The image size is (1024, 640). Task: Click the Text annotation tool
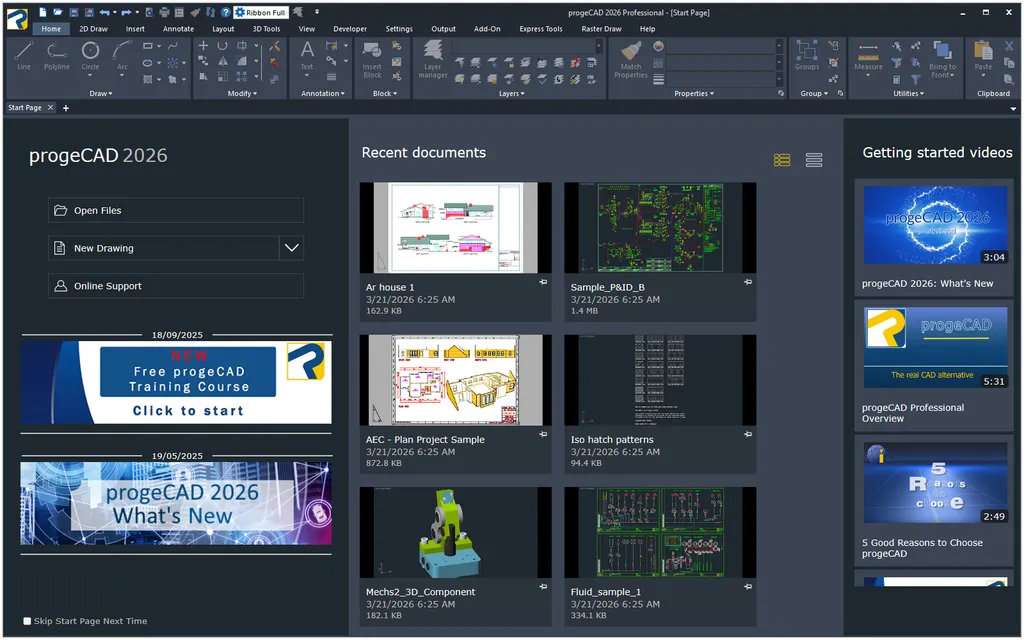click(x=306, y=56)
